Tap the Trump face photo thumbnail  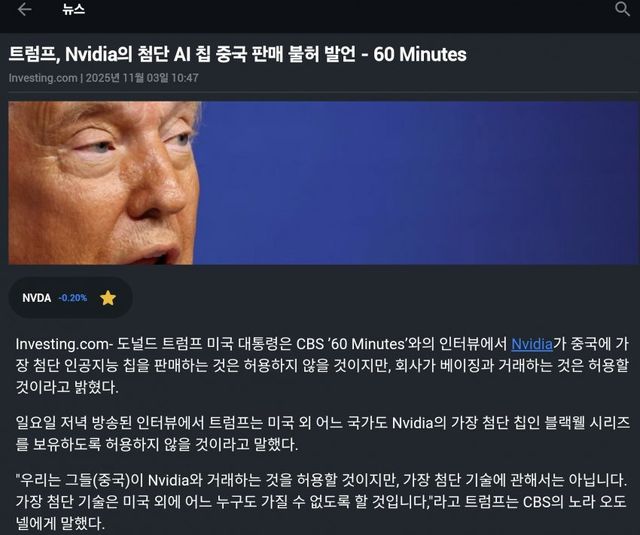pos(104,183)
